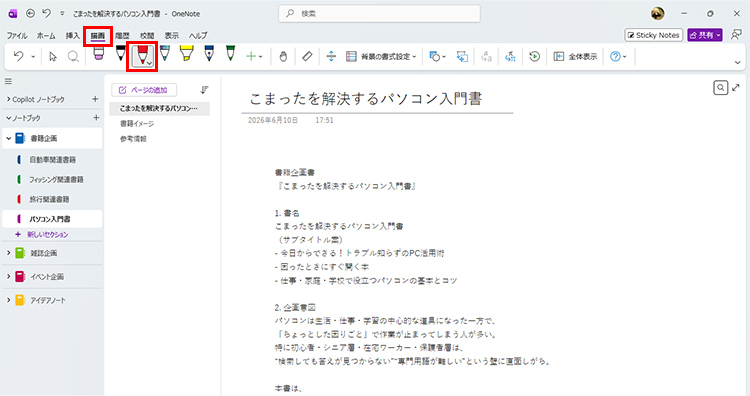Switch to the 表示 tab

coord(172,35)
